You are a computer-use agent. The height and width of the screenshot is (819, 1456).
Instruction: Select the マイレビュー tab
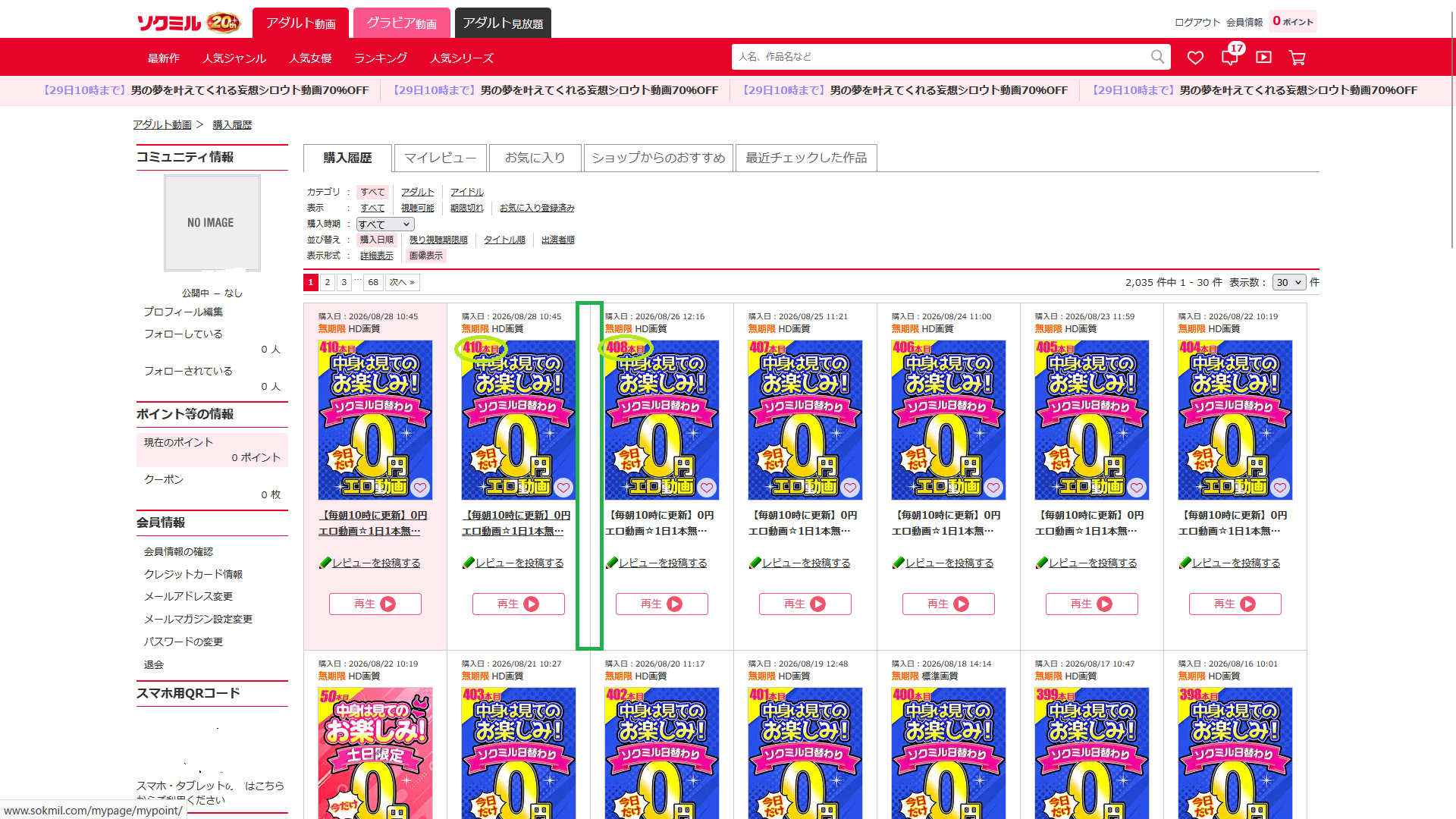[441, 158]
